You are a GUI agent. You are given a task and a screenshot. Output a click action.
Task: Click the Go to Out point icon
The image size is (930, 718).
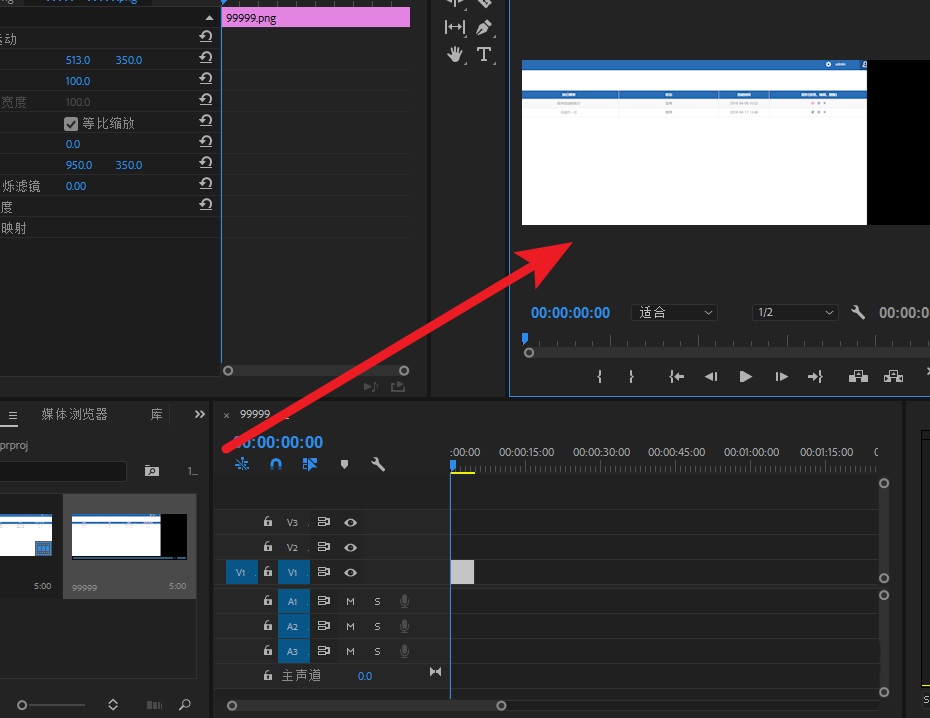click(815, 376)
